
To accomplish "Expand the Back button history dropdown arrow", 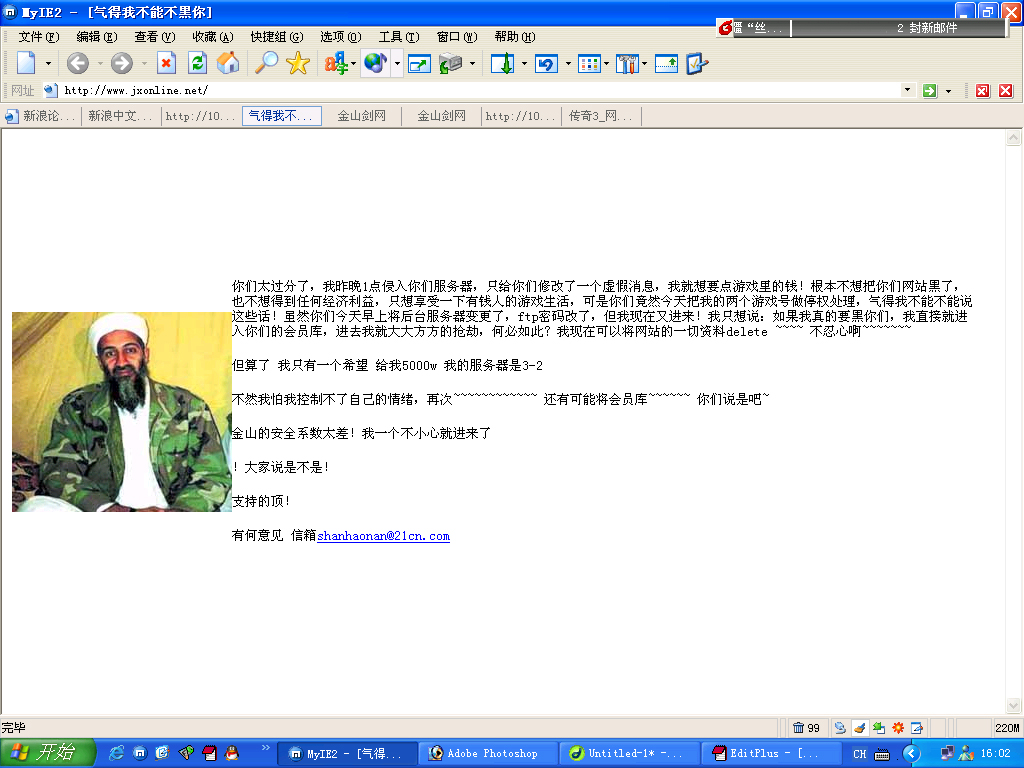I will click(99, 64).
